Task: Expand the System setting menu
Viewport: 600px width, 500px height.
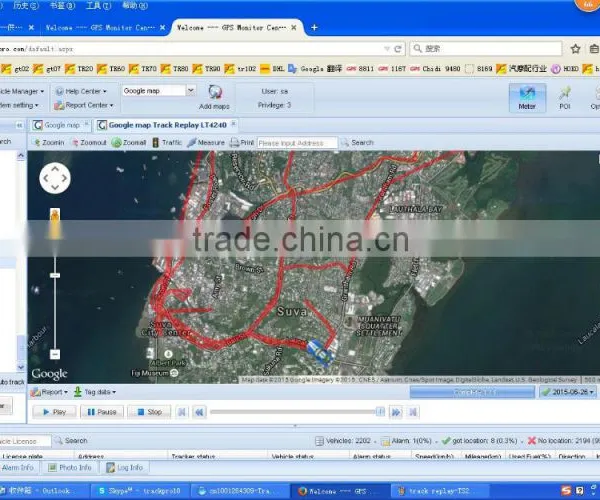Action: [19, 105]
